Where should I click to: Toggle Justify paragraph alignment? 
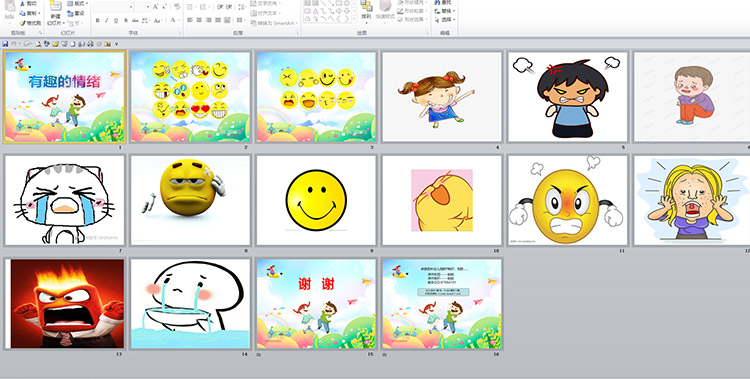point(218,20)
